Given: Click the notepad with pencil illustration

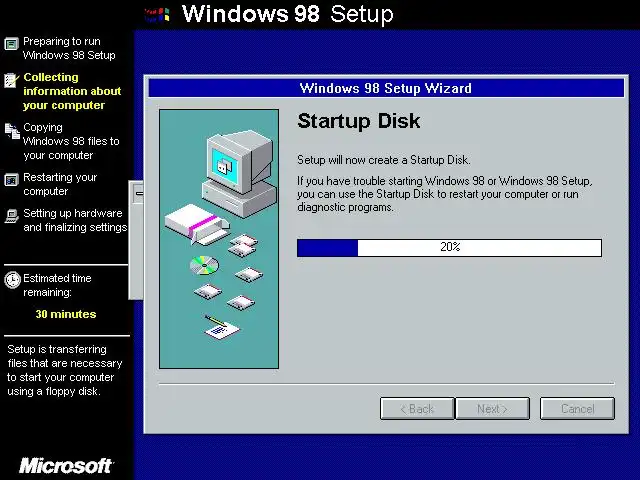Looking at the screenshot, I should coord(221,326).
